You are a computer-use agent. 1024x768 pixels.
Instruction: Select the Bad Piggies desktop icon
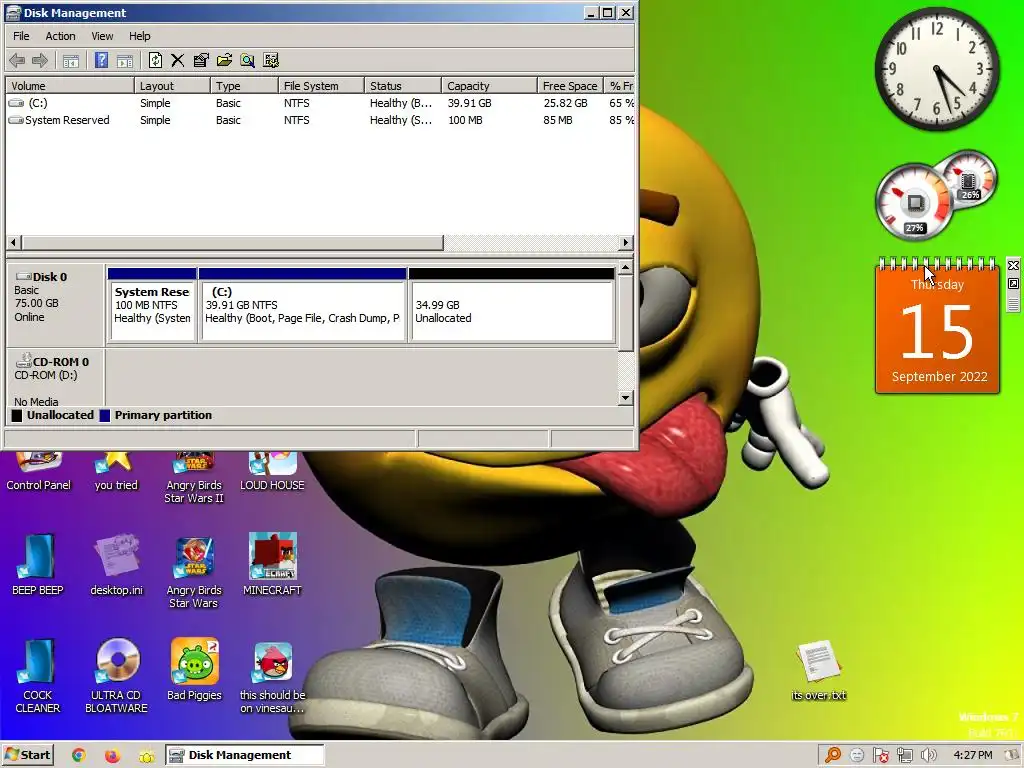[x=195, y=669]
